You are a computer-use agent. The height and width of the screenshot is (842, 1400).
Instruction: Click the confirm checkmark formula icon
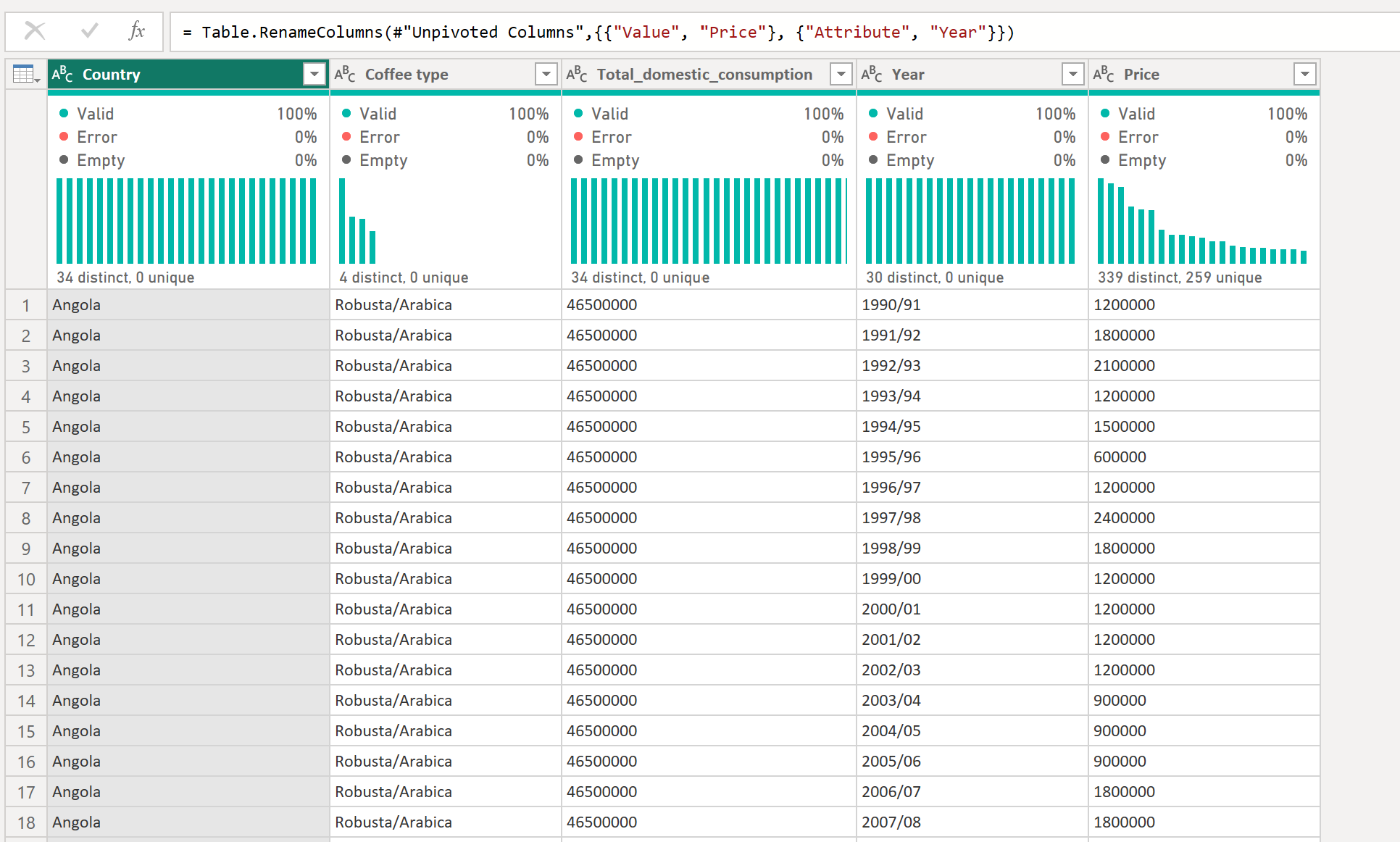[90, 31]
